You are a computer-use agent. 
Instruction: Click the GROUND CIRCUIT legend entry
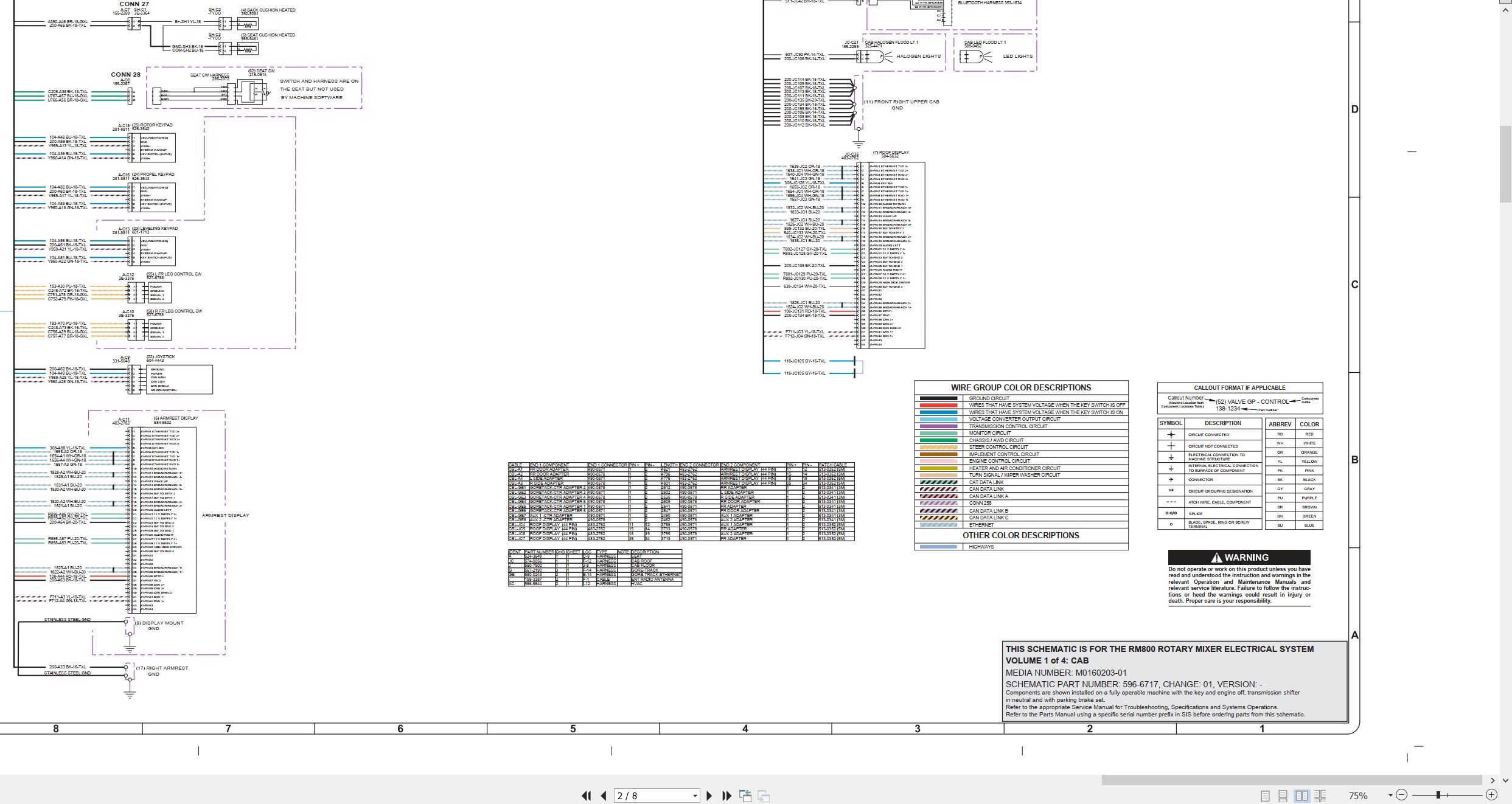[989, 398]
